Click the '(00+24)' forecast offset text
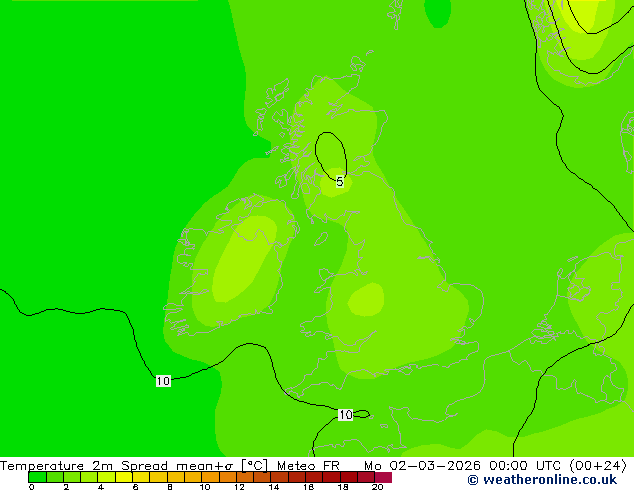 598,466
